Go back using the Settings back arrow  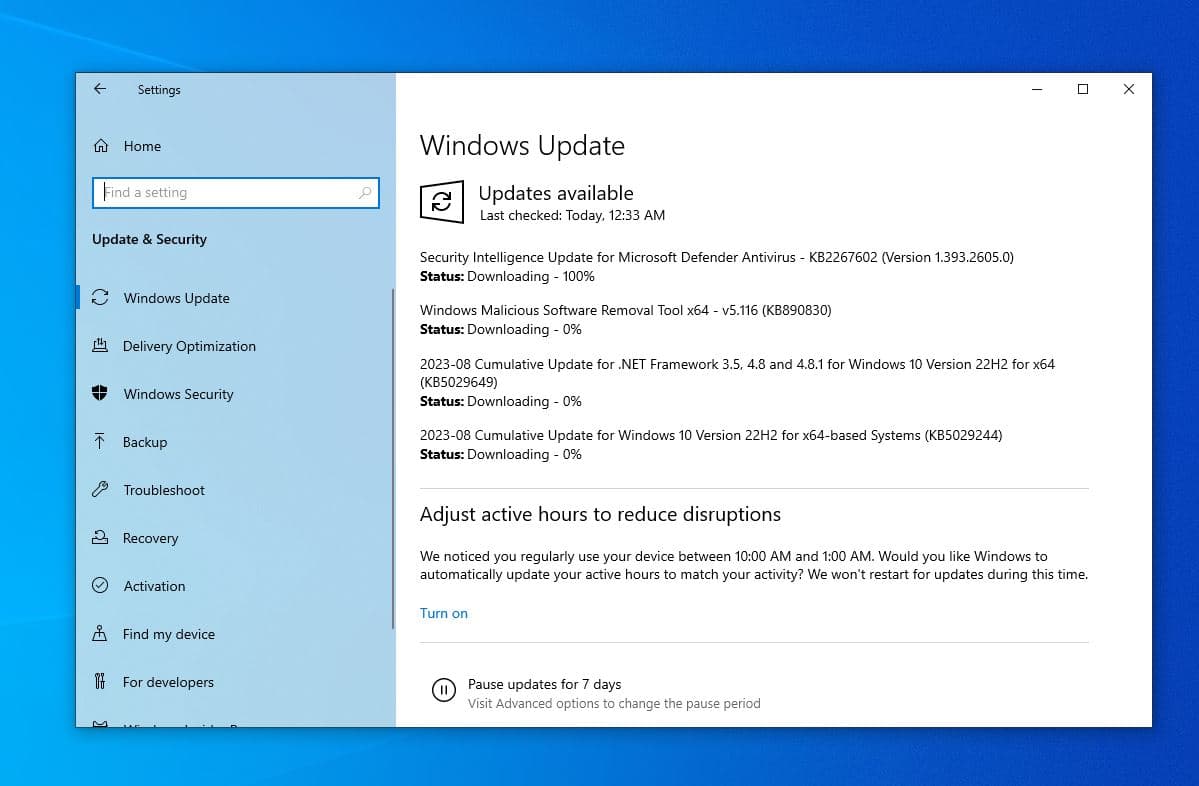pyautogui.click(x=99, y=89)
